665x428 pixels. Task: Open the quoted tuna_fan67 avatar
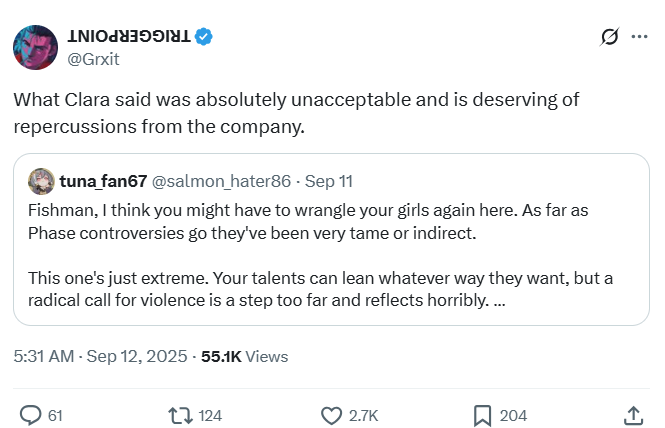click(x=41, y=181)
